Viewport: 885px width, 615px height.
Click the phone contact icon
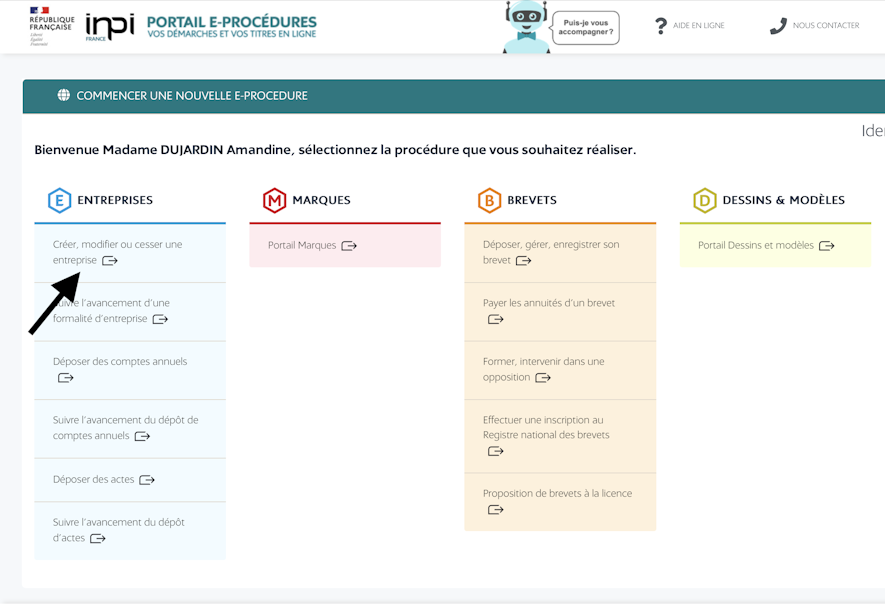[x=778, y=26]
